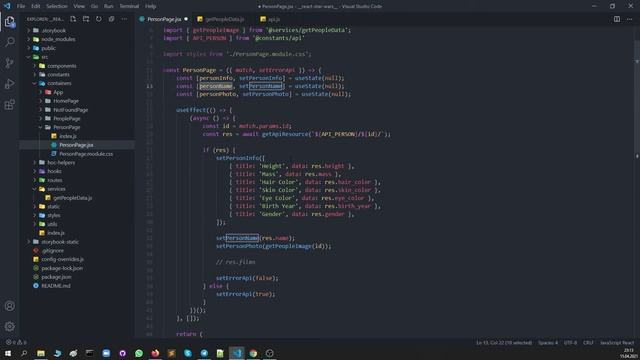Viewport: 640px width, 360px height.
Task: Open package.json in file tree
Action: (56, 277)
